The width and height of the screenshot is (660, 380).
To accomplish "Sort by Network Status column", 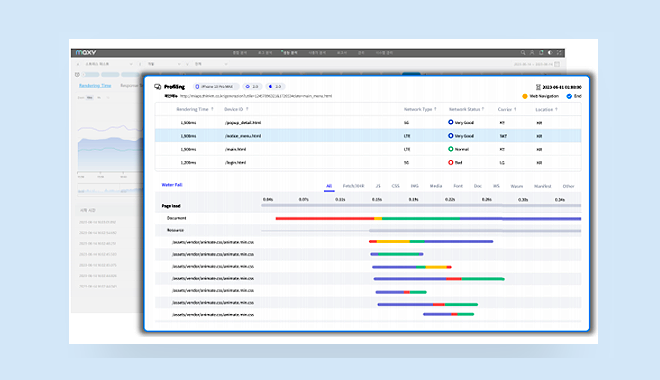I will click(x=466, y=109).
